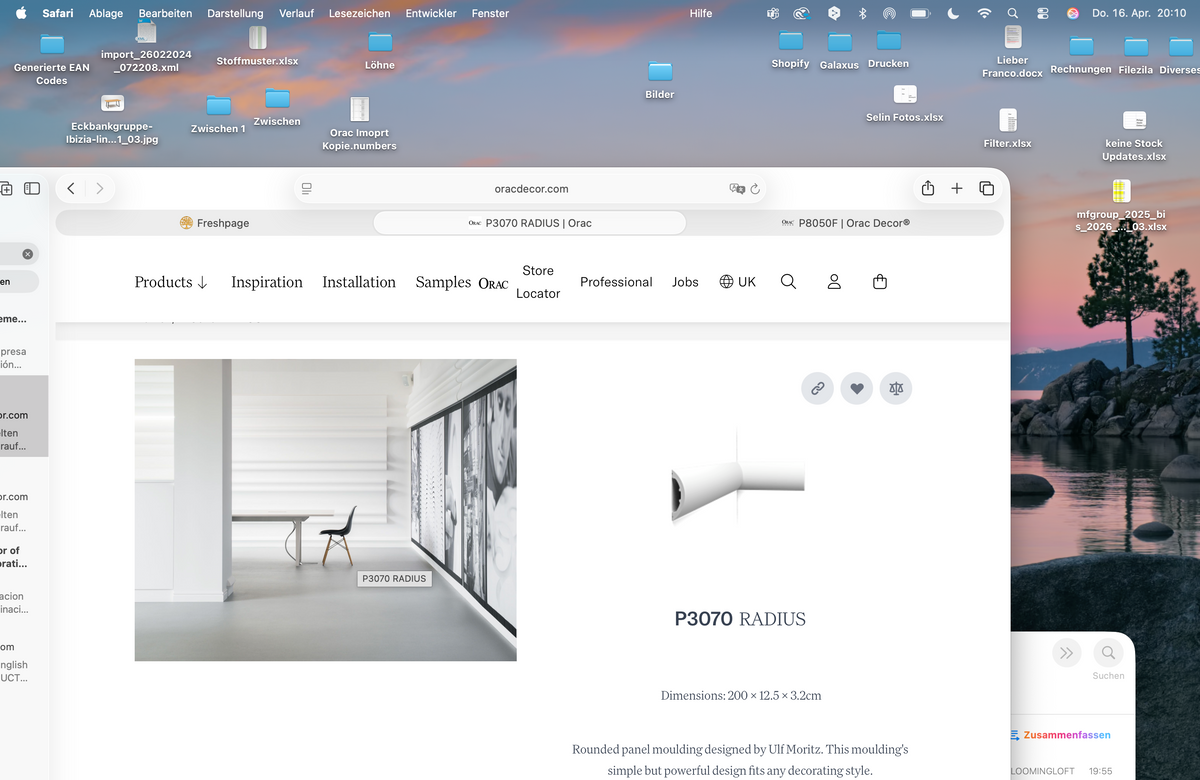Open the Shopify folder on desktop
Screen dimensions: 1200x780
790,49
